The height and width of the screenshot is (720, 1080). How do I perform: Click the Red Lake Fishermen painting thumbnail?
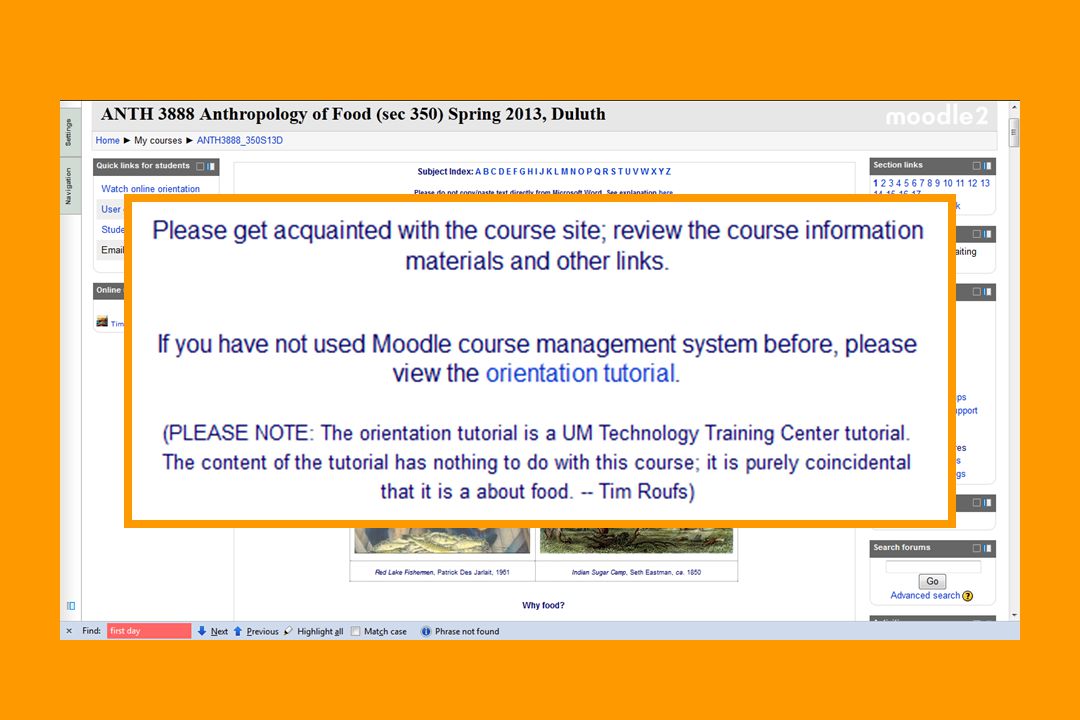pyautogui.click(x=442, y=540)
